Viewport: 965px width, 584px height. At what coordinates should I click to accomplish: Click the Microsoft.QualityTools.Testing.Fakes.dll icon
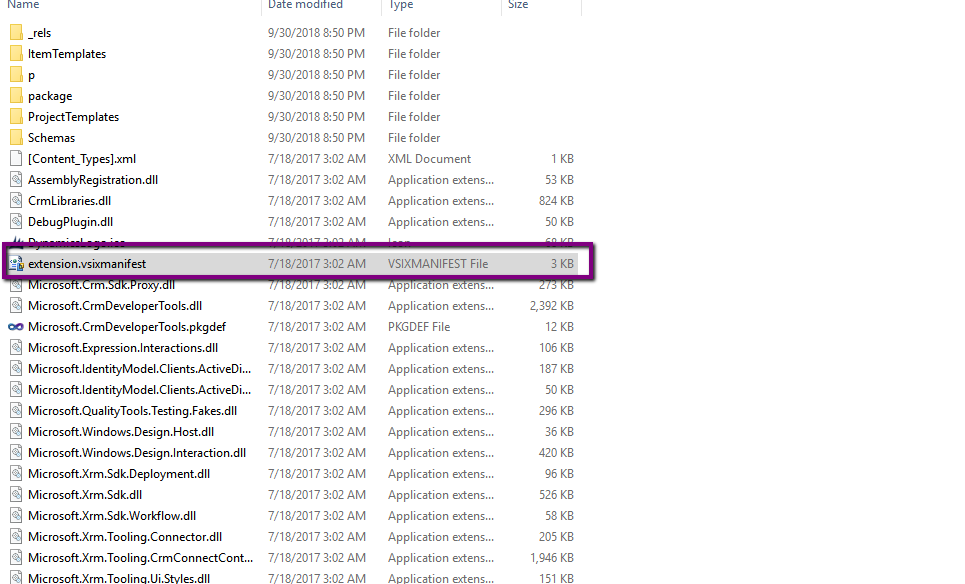(16, 410)
